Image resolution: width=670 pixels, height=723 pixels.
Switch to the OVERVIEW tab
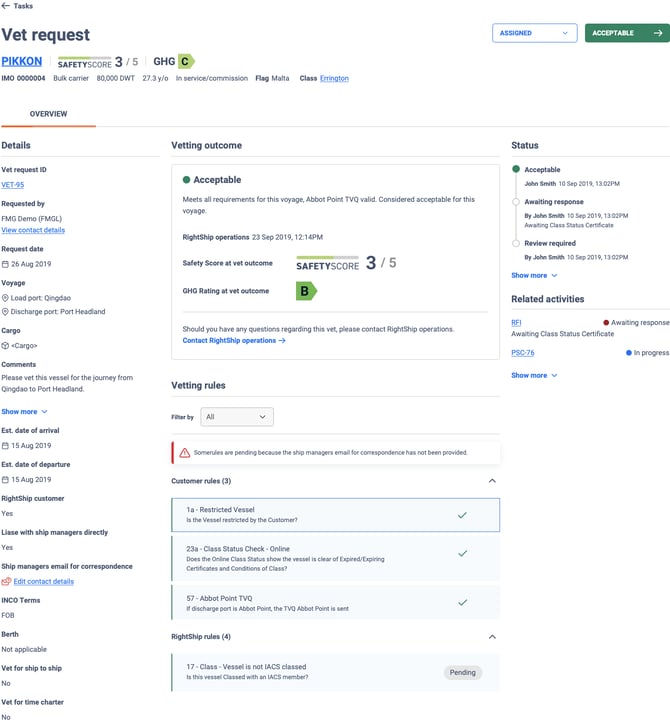click(48, 114)
